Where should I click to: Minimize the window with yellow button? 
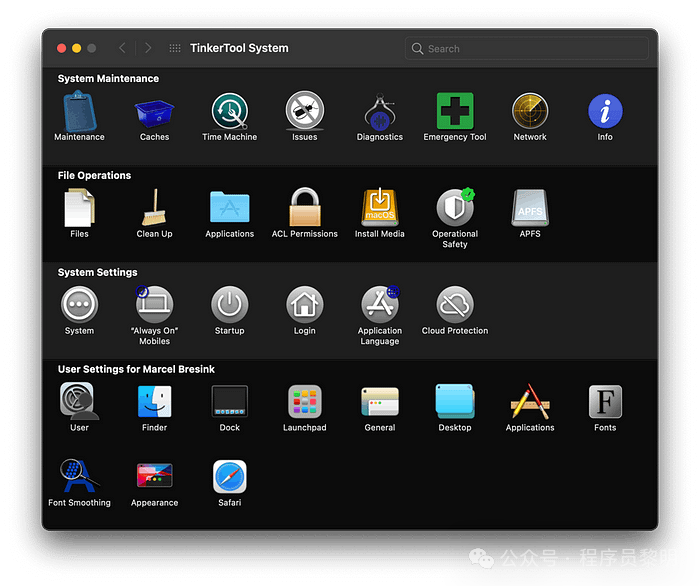tap(77, 48)
